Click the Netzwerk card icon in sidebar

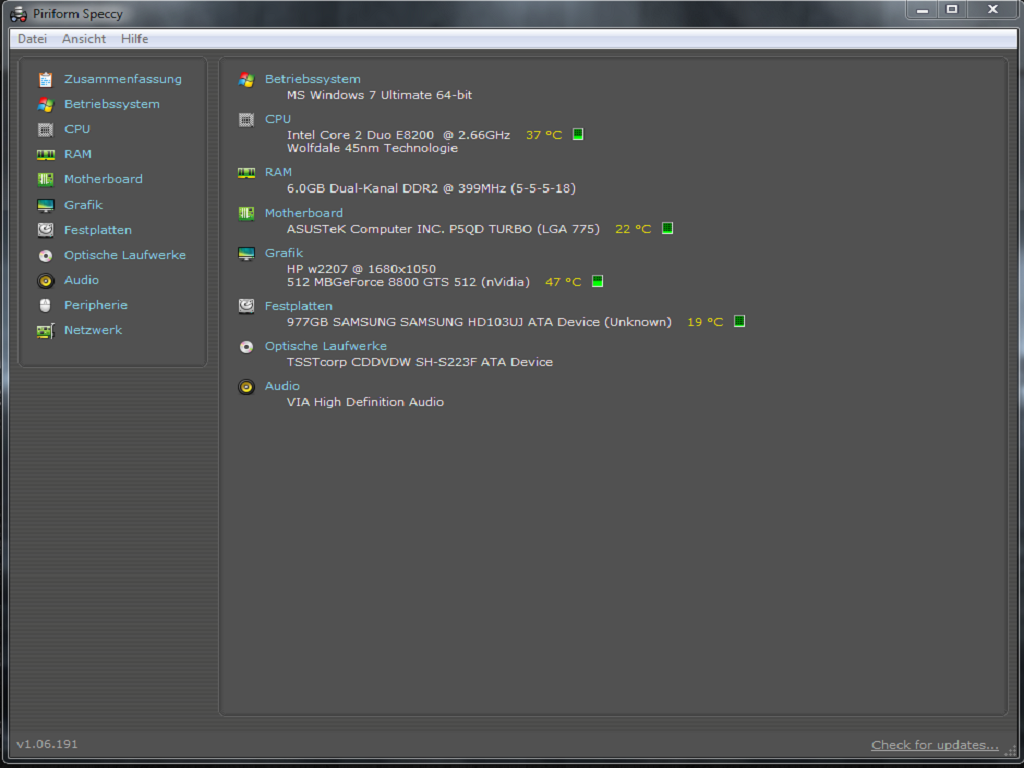45,331
